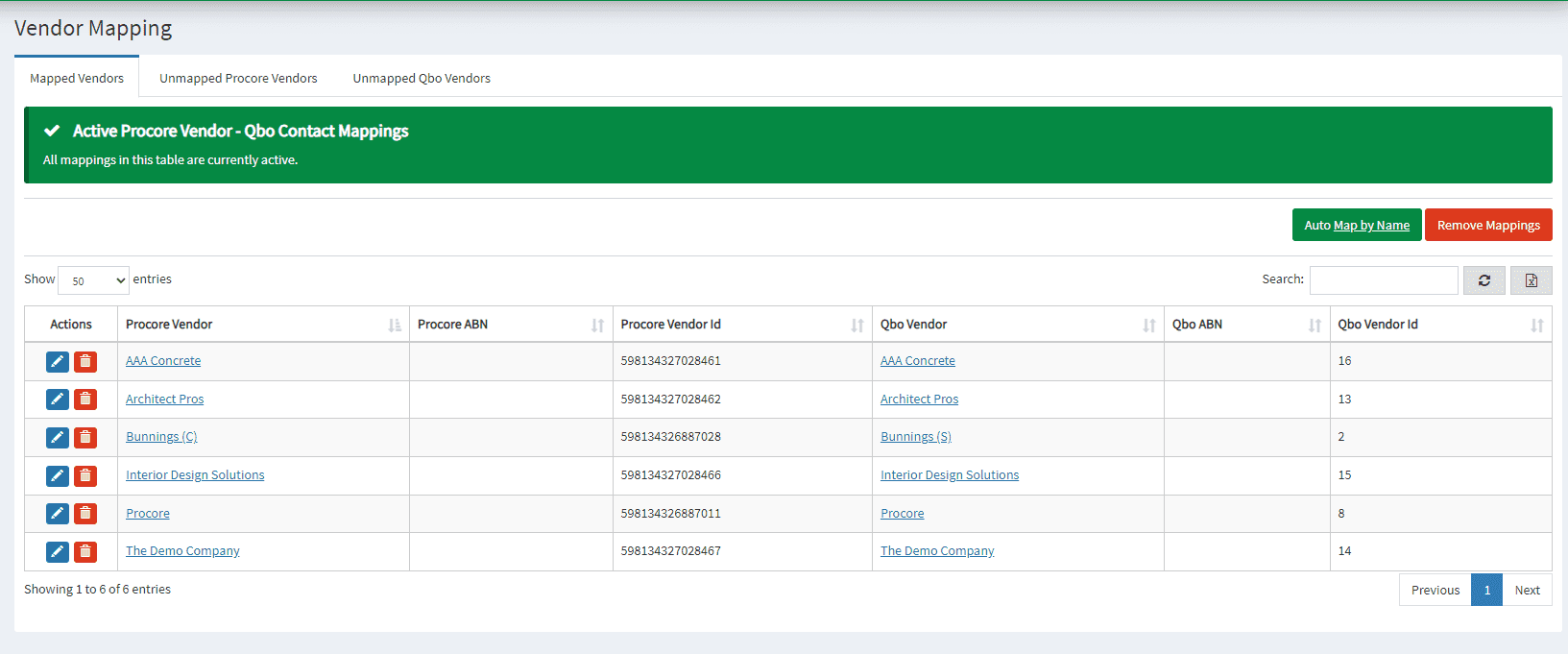This screenshot has height=654, width=1568.
Task: Click the edit pencil icon for AAA Concrete
Action: (x=58, y=361)
